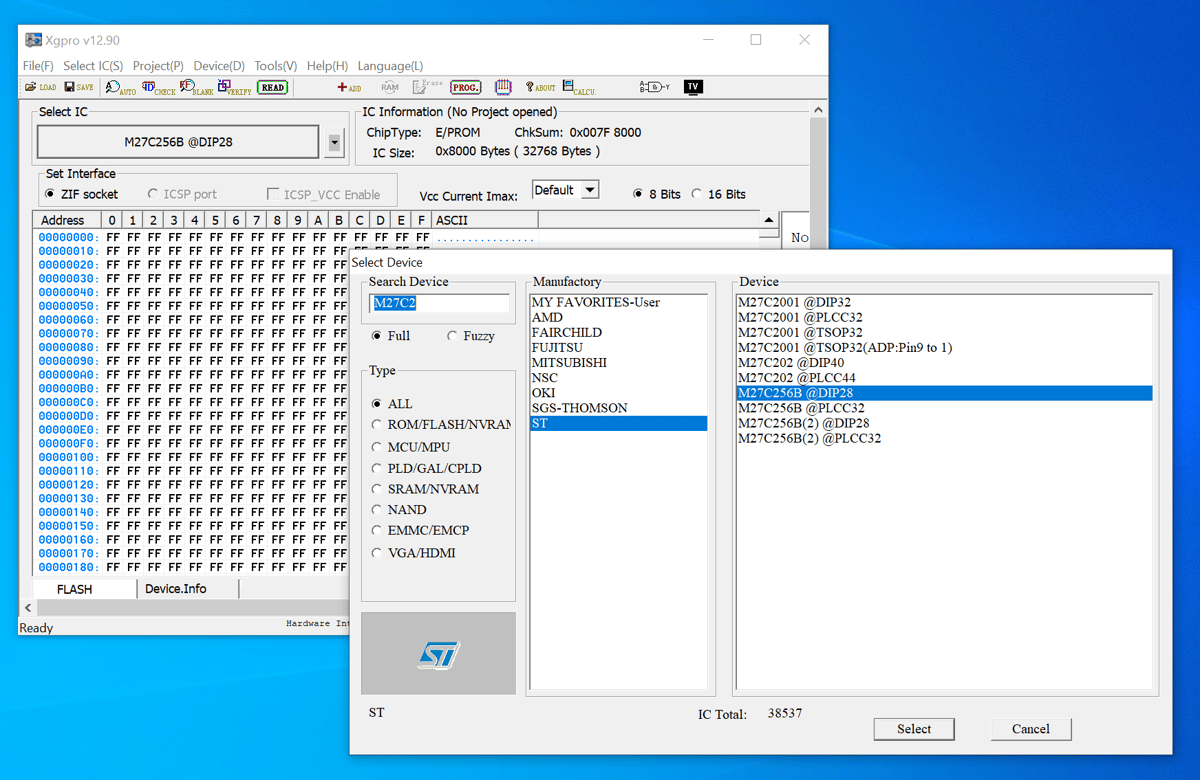Click the SAVE toolbar icon
Viewport: 1200px width, 780px height.
pos(79,87)
